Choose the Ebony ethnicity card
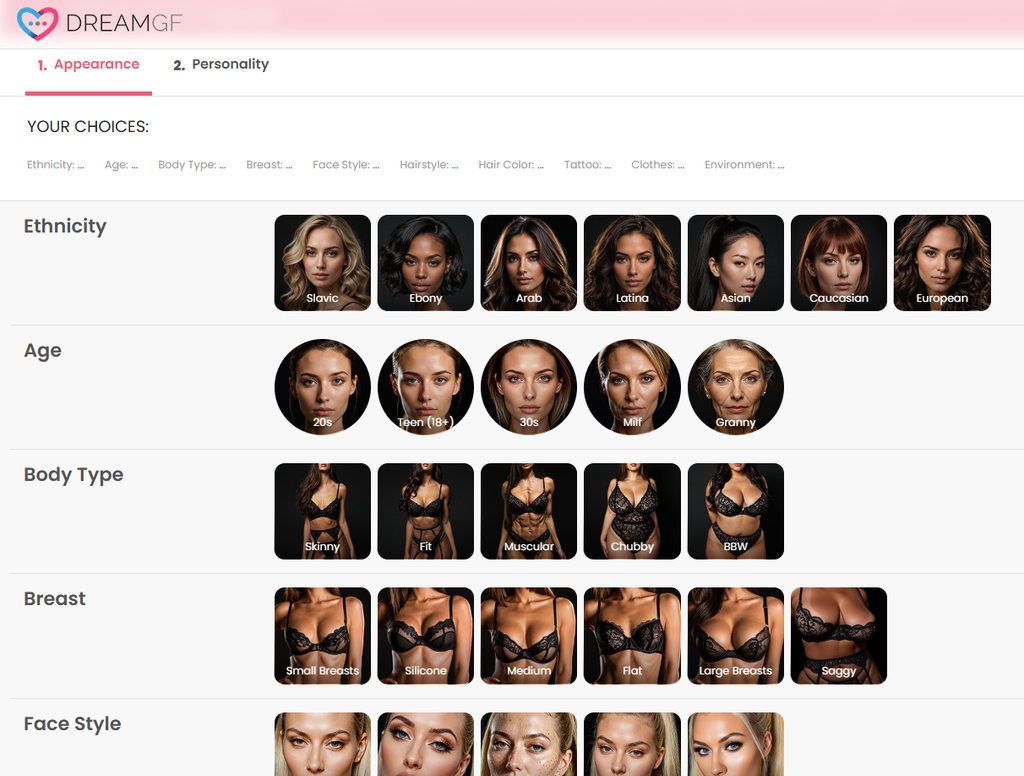This screenshot has height=776, width=1024. tap(426, 263)
